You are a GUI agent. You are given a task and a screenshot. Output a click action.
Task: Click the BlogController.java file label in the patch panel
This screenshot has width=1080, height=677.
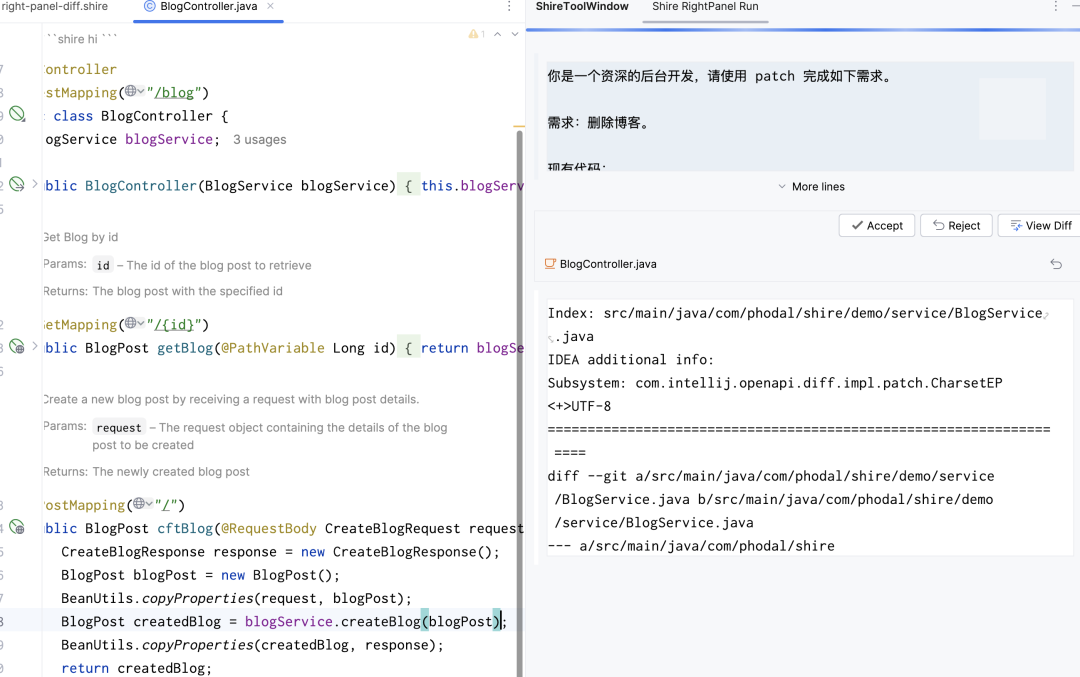(x=608, y=264)
